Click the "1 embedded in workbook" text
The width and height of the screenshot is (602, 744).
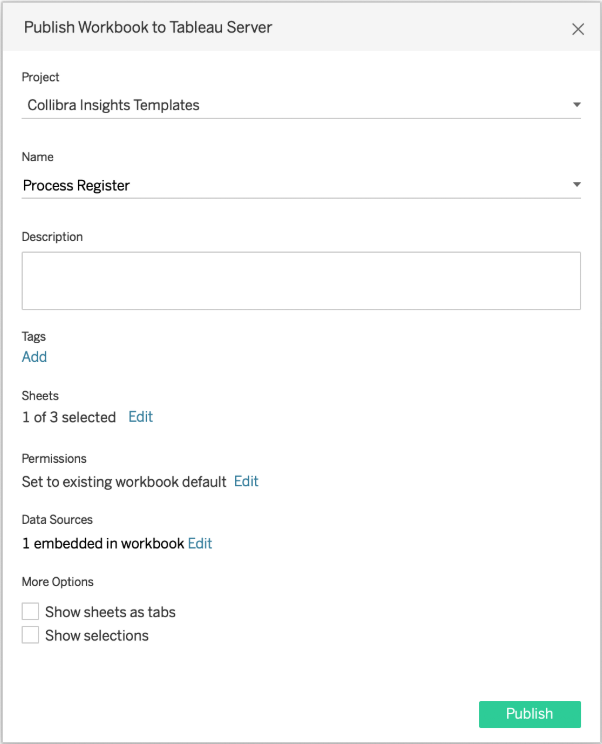coord(103,543)
